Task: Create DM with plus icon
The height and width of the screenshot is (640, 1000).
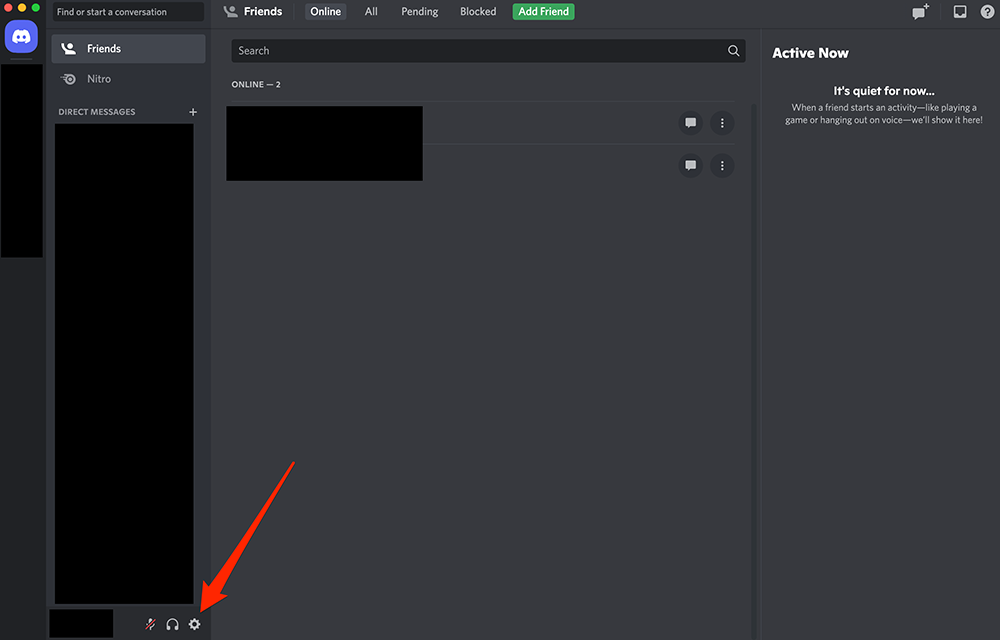Action: 193,112
